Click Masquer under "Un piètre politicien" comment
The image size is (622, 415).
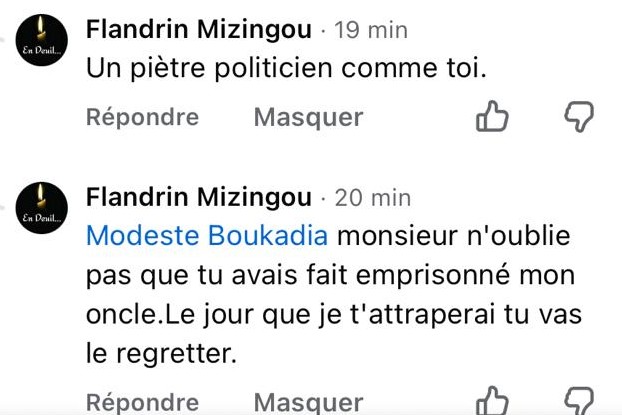click(308, 118)
